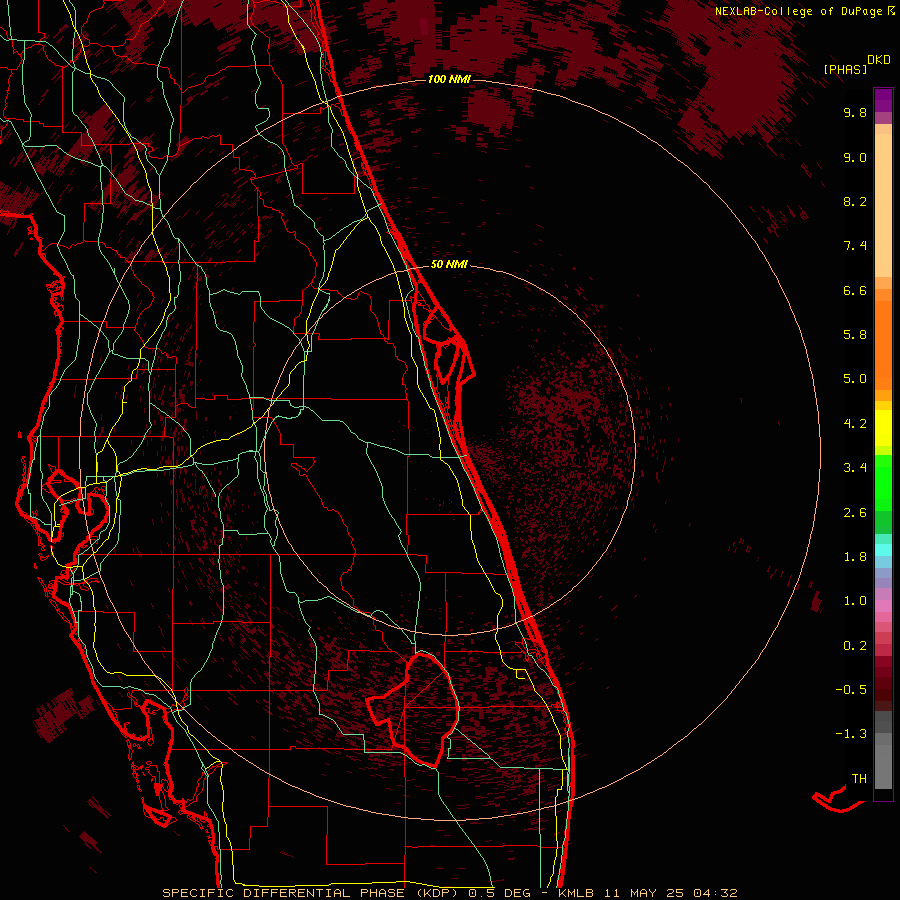900x900 pixels.
Task: Click the 1.0 value on the scale
Action: tap(855, 601)
